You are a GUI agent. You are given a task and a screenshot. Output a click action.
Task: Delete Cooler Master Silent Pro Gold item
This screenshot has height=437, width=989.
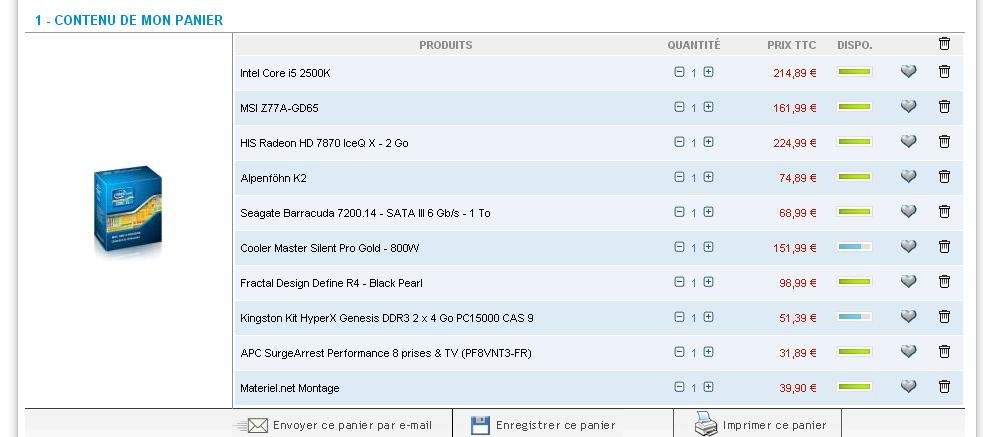click(944, 247)
